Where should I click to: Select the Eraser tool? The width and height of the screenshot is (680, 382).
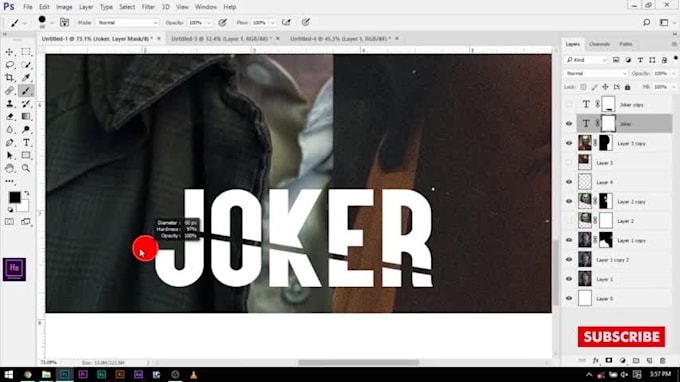point(10,117)
